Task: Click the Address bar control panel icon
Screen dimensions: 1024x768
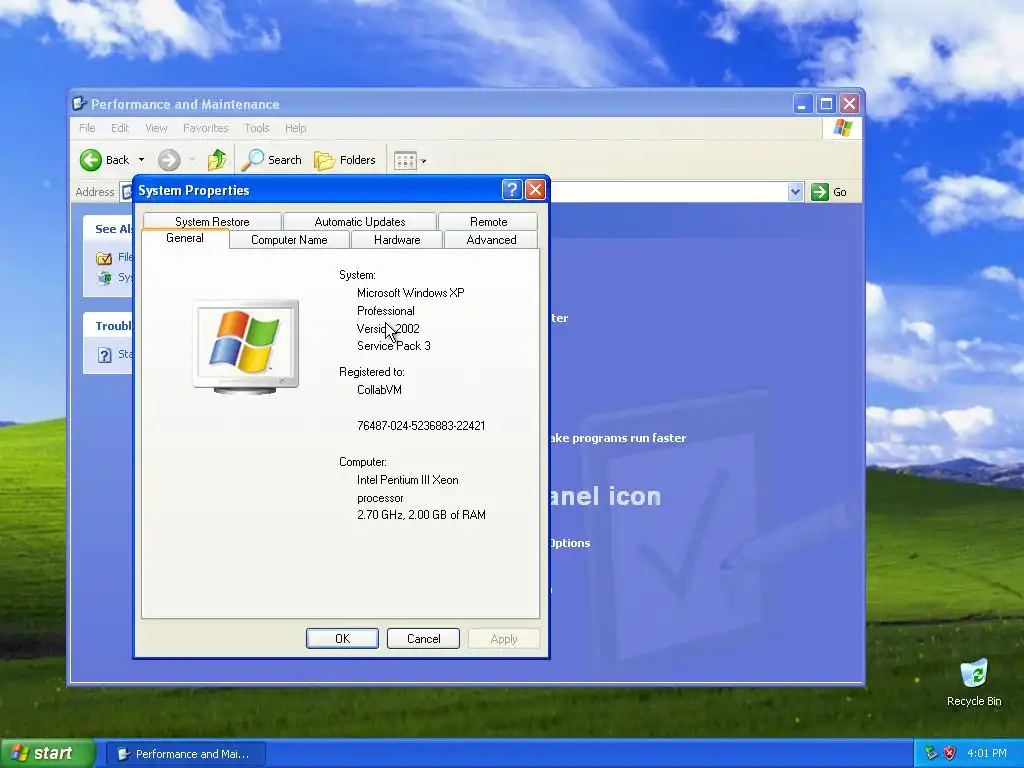Action: pyautogui.click(x=127, y=192)
